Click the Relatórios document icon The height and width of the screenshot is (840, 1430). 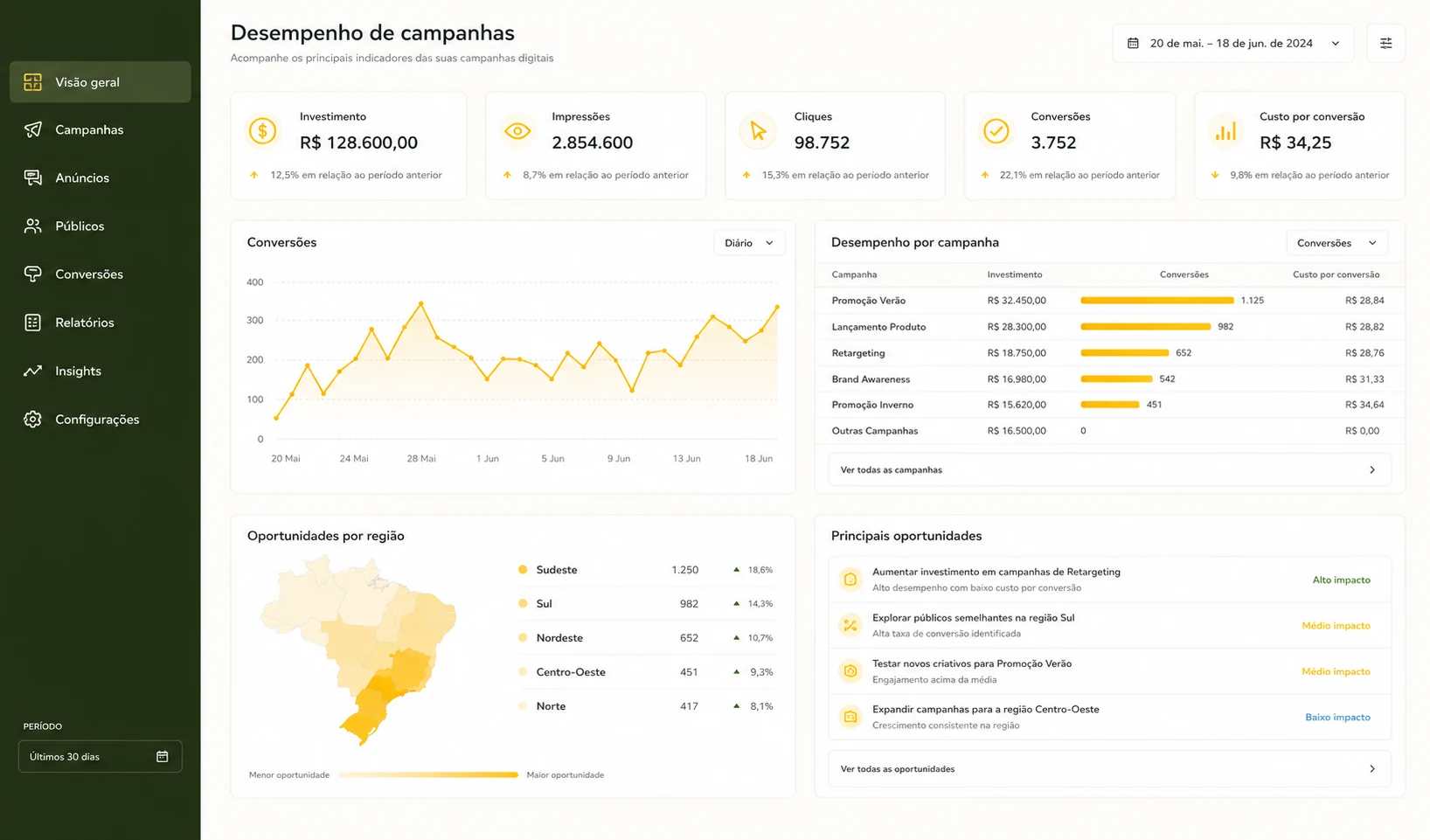coord(32,323)
